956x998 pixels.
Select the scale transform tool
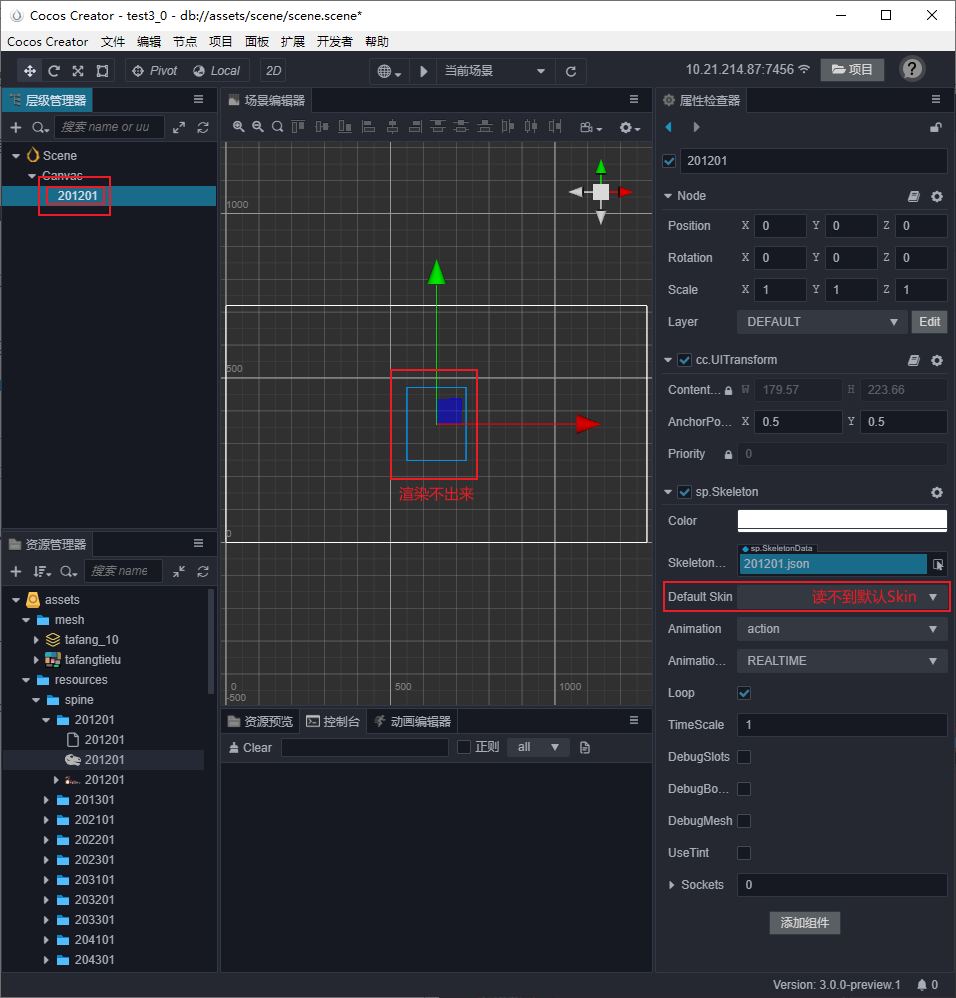[78, 71]
